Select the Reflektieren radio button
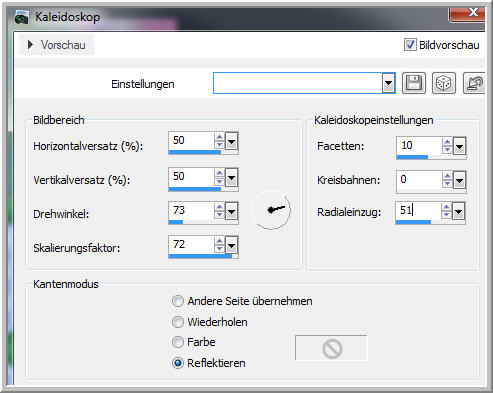Viewport: 493px width, 393px height. coord(178,363)
